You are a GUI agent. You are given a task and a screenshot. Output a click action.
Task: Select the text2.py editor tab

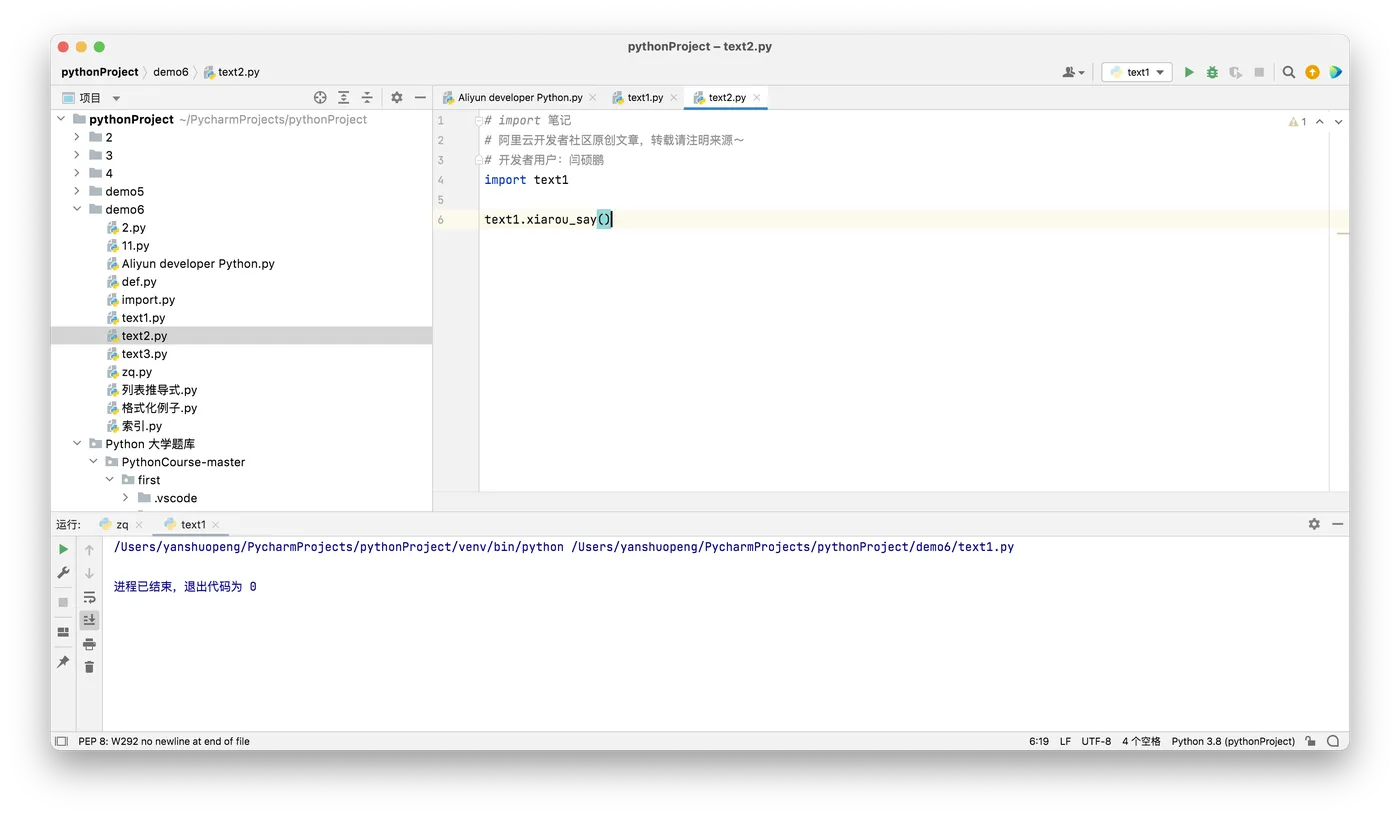[x=727, y=98]
